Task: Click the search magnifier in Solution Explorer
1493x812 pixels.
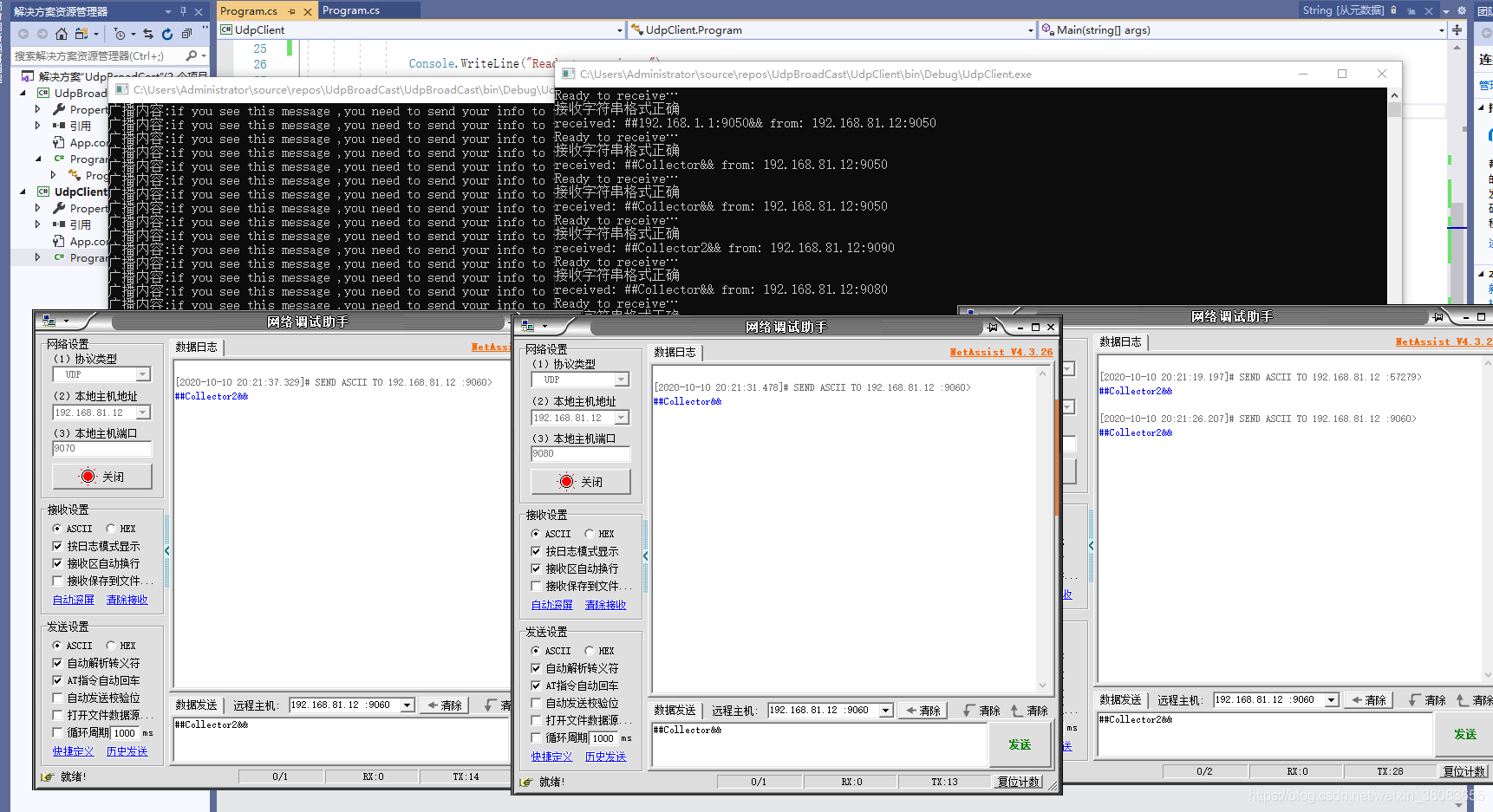Action: (192, 55)
